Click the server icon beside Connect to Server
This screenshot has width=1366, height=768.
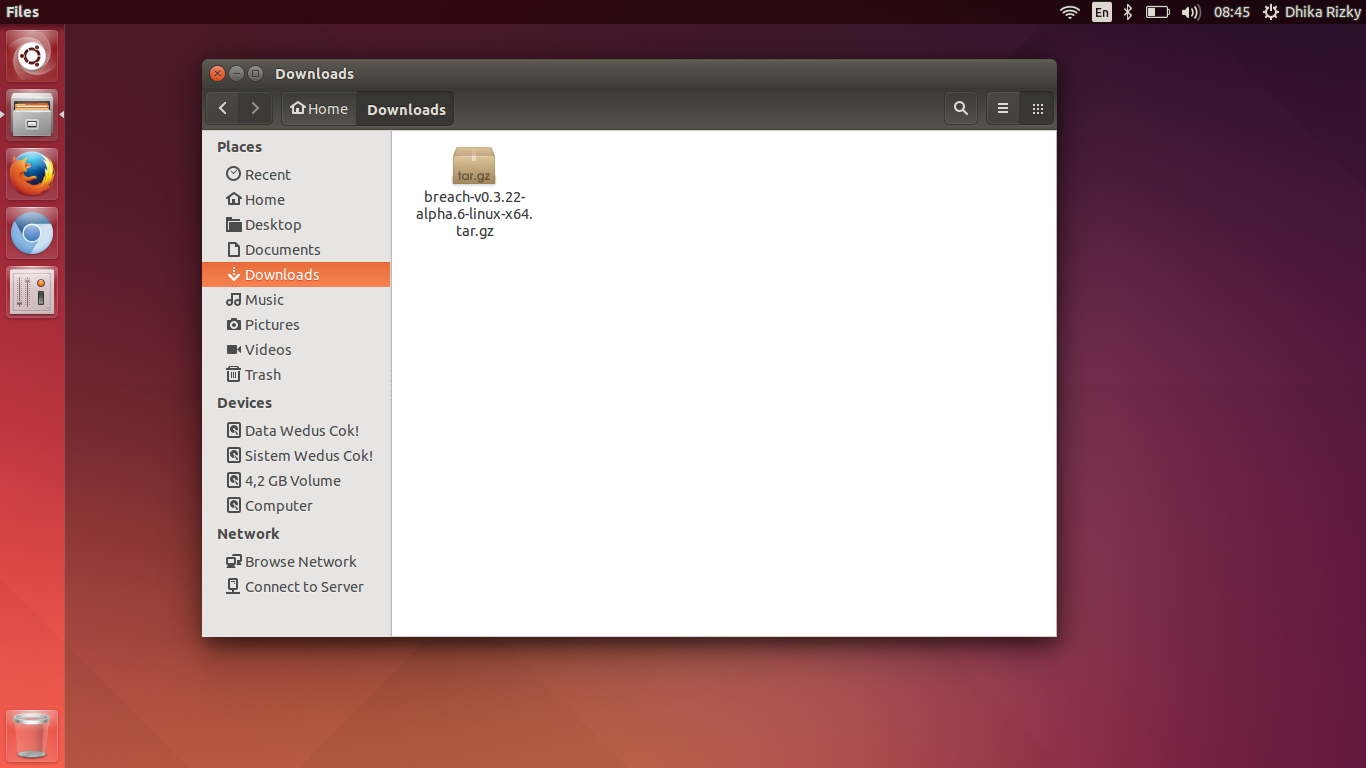pyautogui.click(x=234, y=586)
